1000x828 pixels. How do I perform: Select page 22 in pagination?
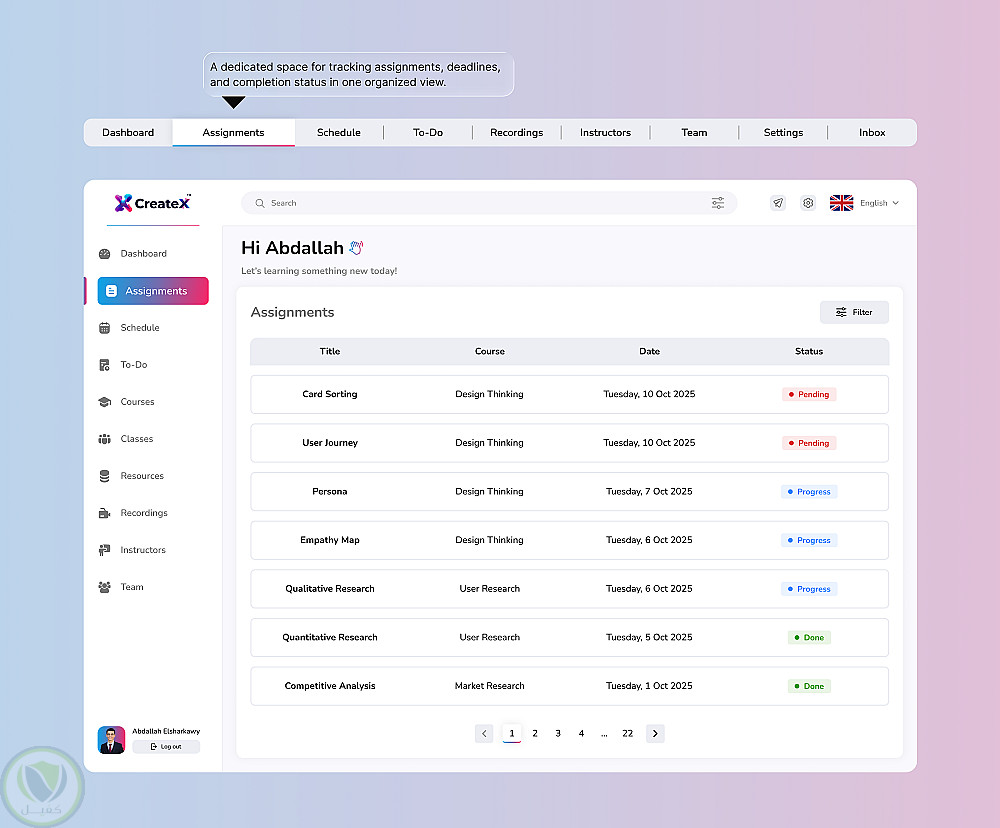pyautogui.click(x=628, y=734)
